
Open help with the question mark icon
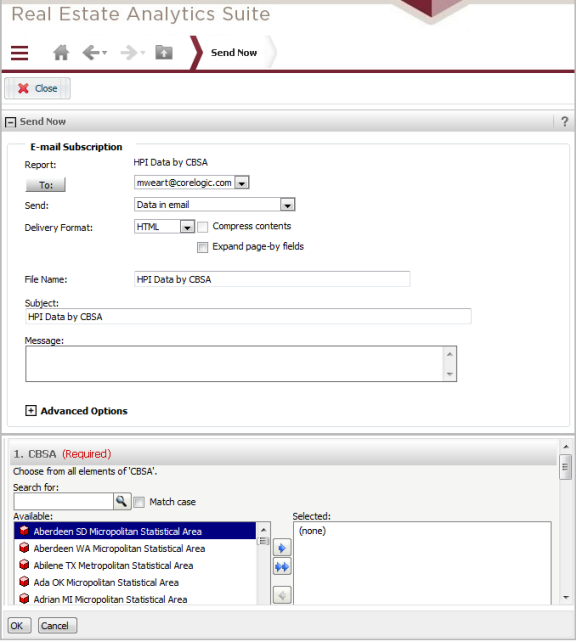point(565,121)
